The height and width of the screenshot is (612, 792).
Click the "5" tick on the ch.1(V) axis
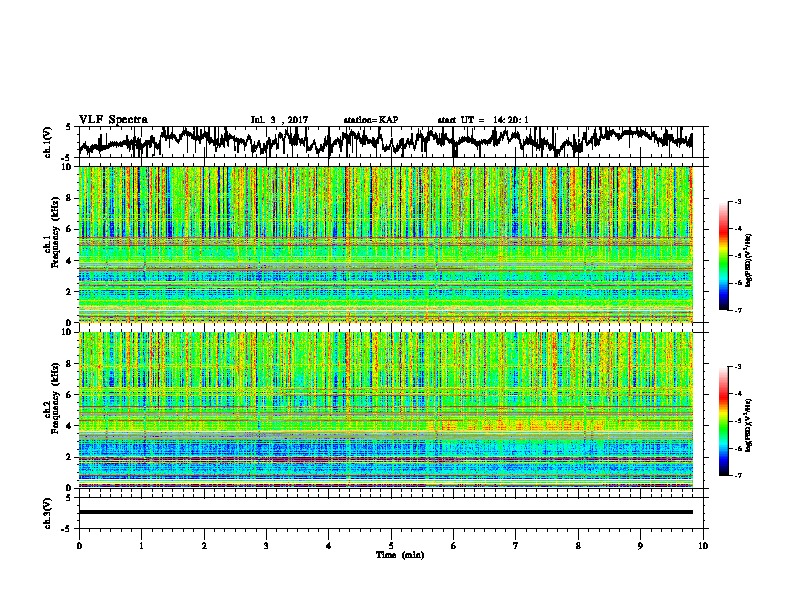[68, 127]
